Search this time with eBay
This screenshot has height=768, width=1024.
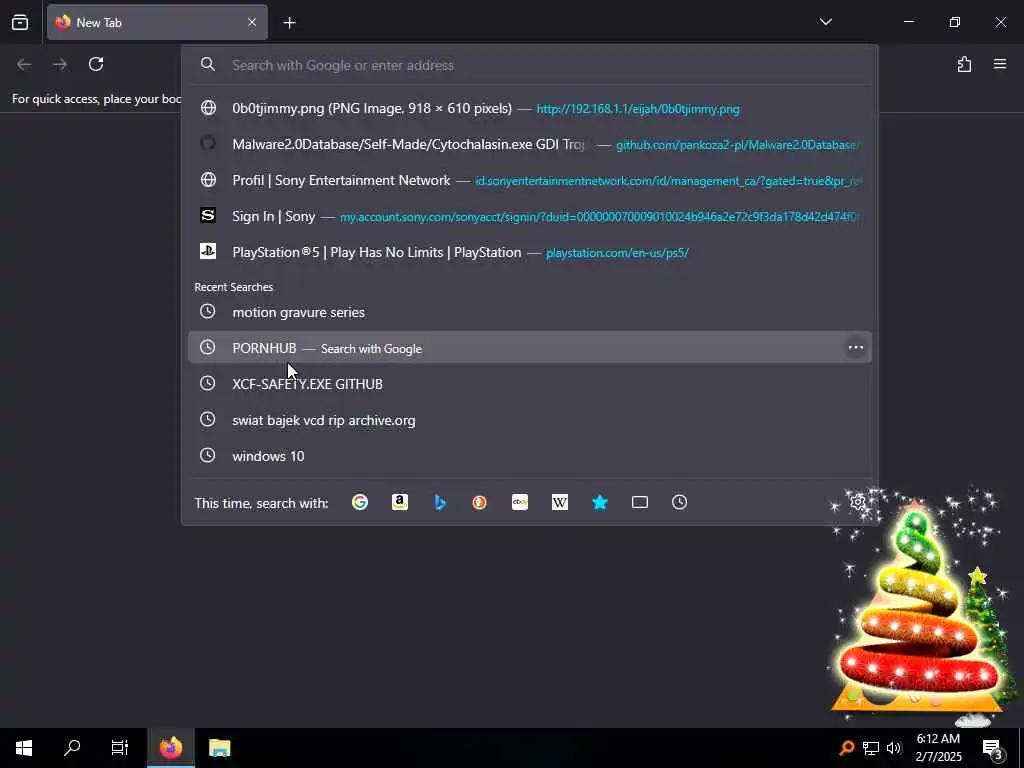pyautogui.click(x=520, y=502)
